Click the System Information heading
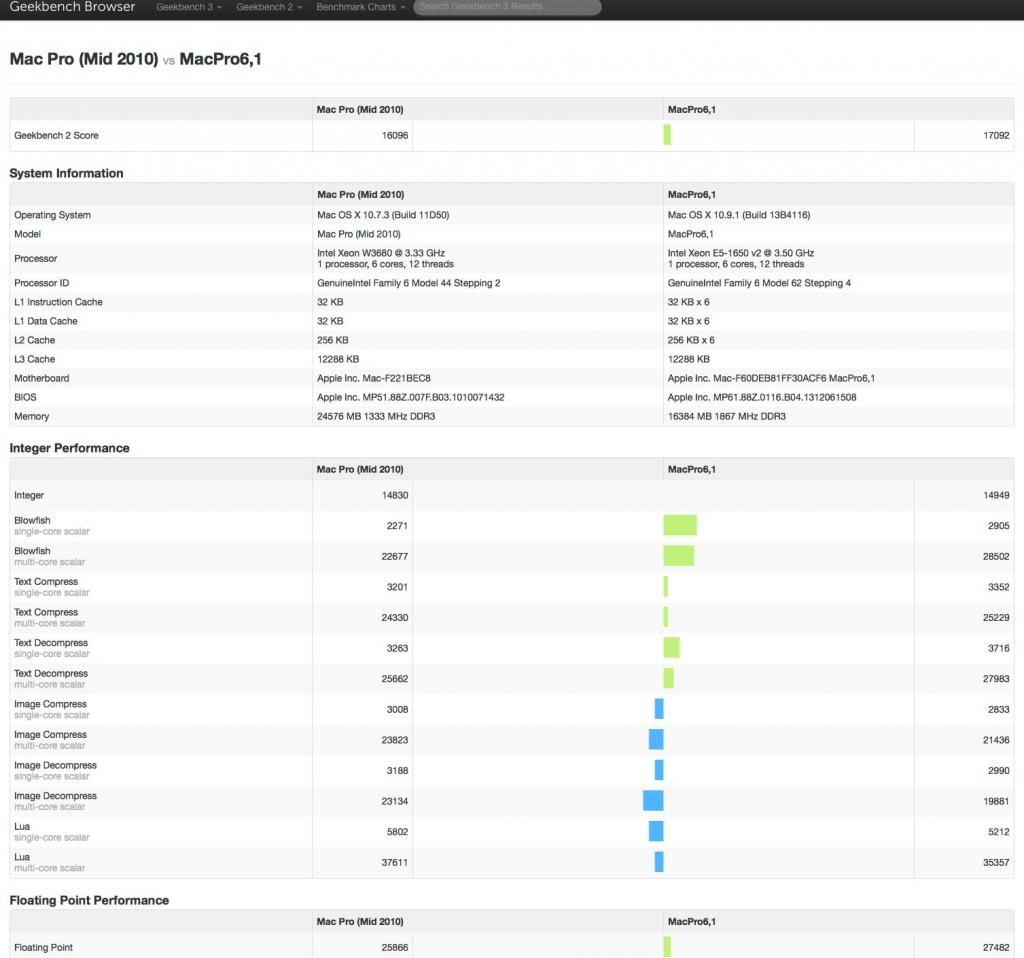Viewport: 1024px width, 958px height. 66,173
